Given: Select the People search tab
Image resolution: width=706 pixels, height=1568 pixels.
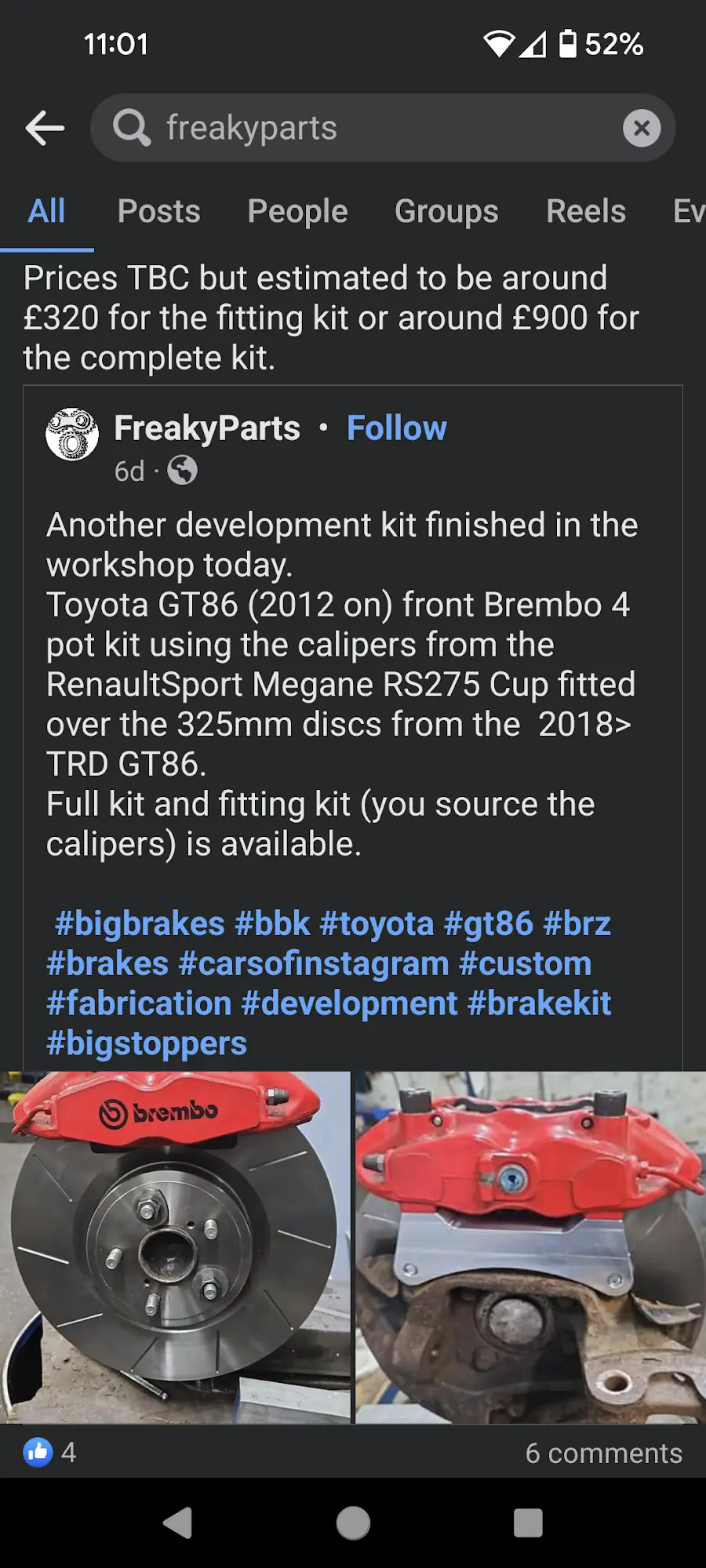Looking at the screenshot, I should click(297, 211).
